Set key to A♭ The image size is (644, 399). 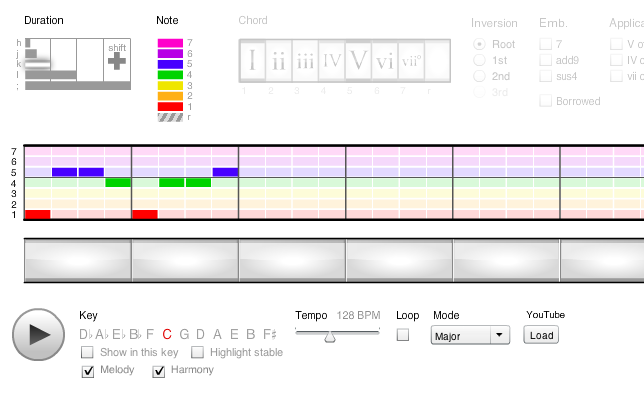[x=103, y=334]
